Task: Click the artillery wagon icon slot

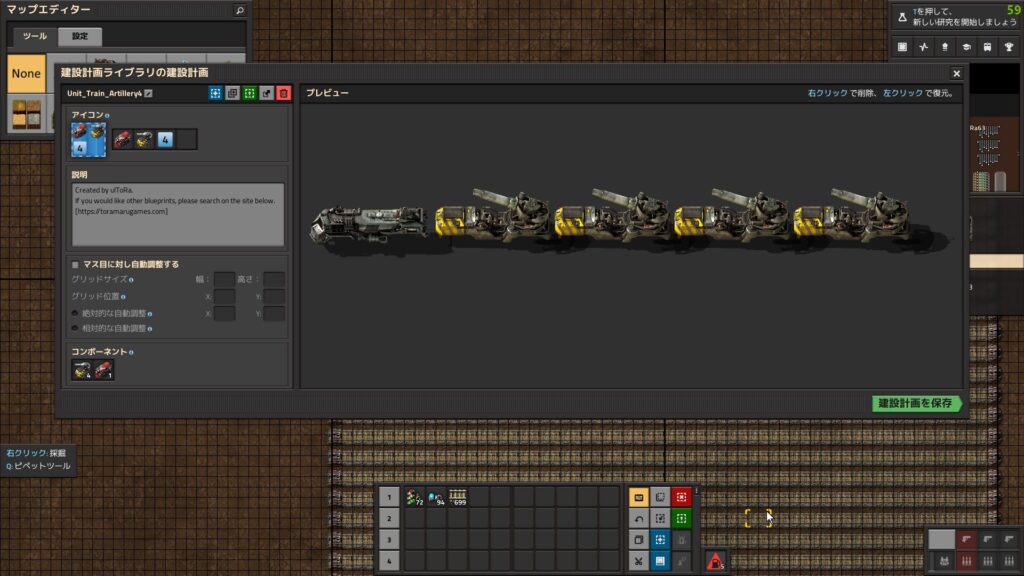Action: tap(144, 139)
